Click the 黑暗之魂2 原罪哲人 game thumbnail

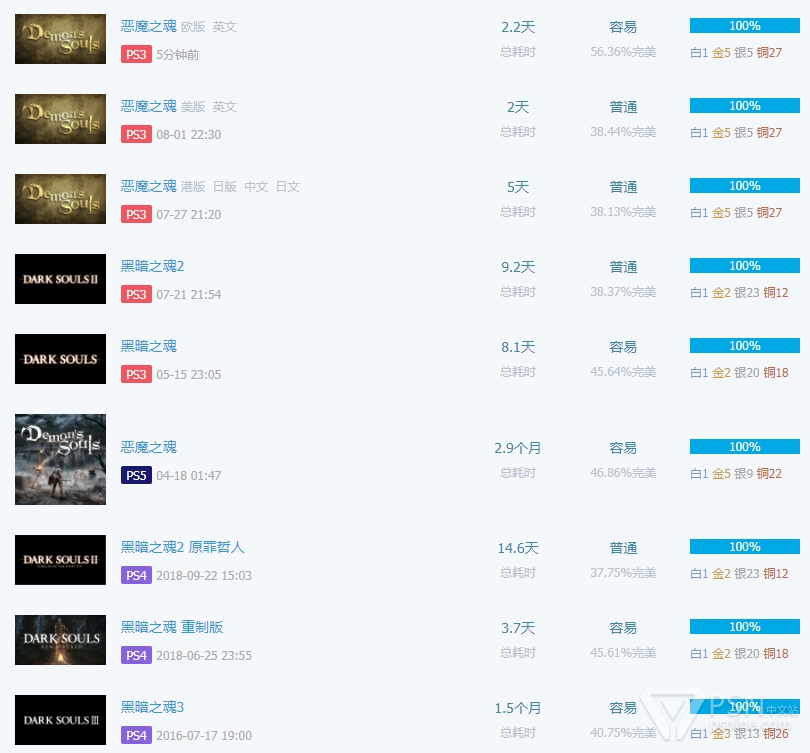pos(60,560)
